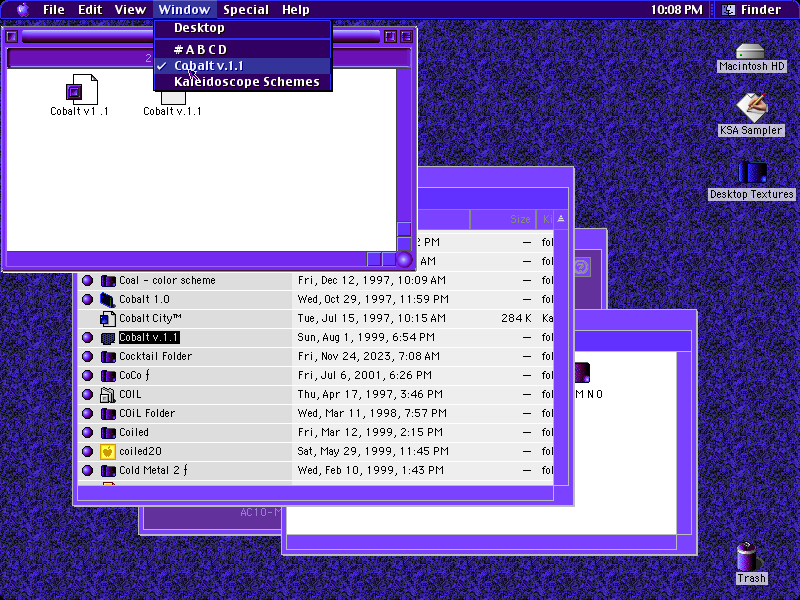Select the Macintosh HD drive icon

point(751,51)
